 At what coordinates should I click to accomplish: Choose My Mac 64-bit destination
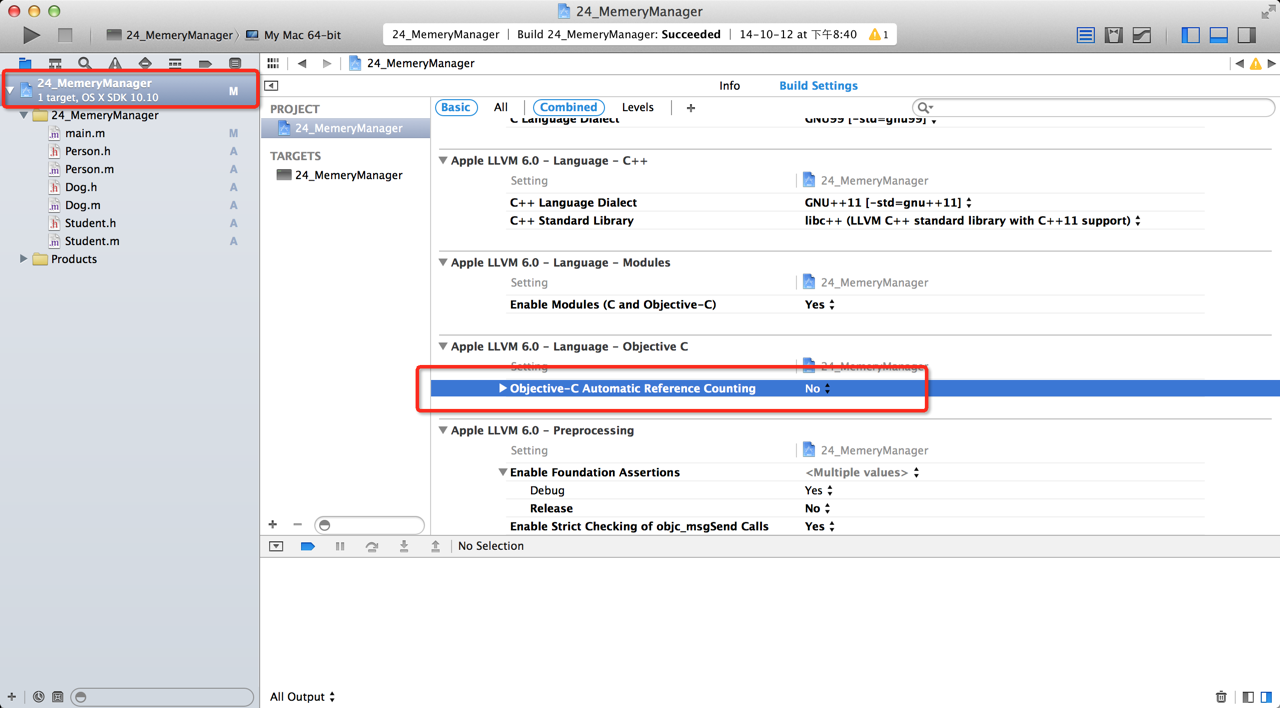(294, 35)
